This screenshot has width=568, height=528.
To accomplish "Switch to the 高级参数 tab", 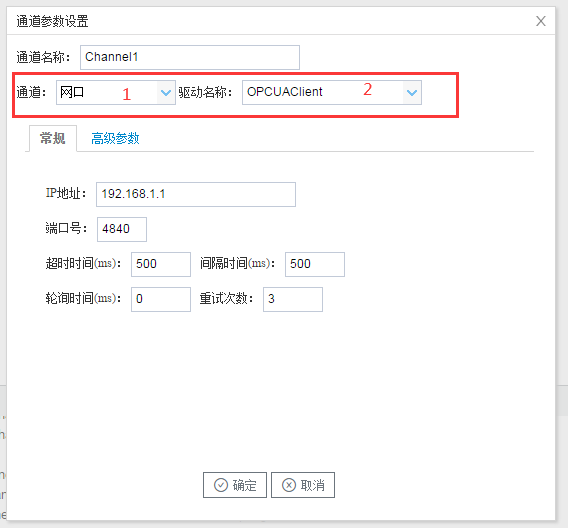I will pos(115,138).
